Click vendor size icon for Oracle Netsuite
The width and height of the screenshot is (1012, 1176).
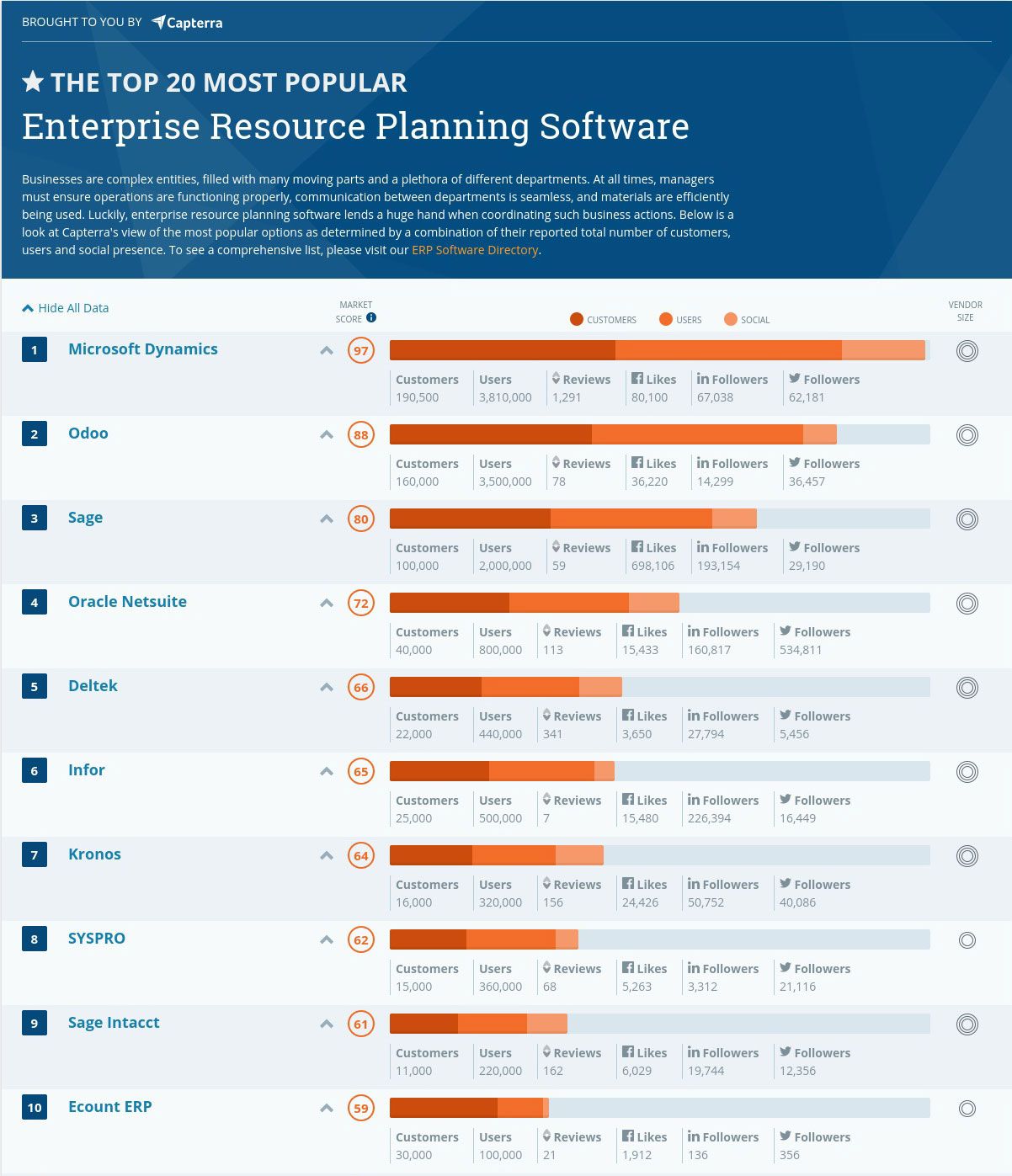(x=967, y=604)
